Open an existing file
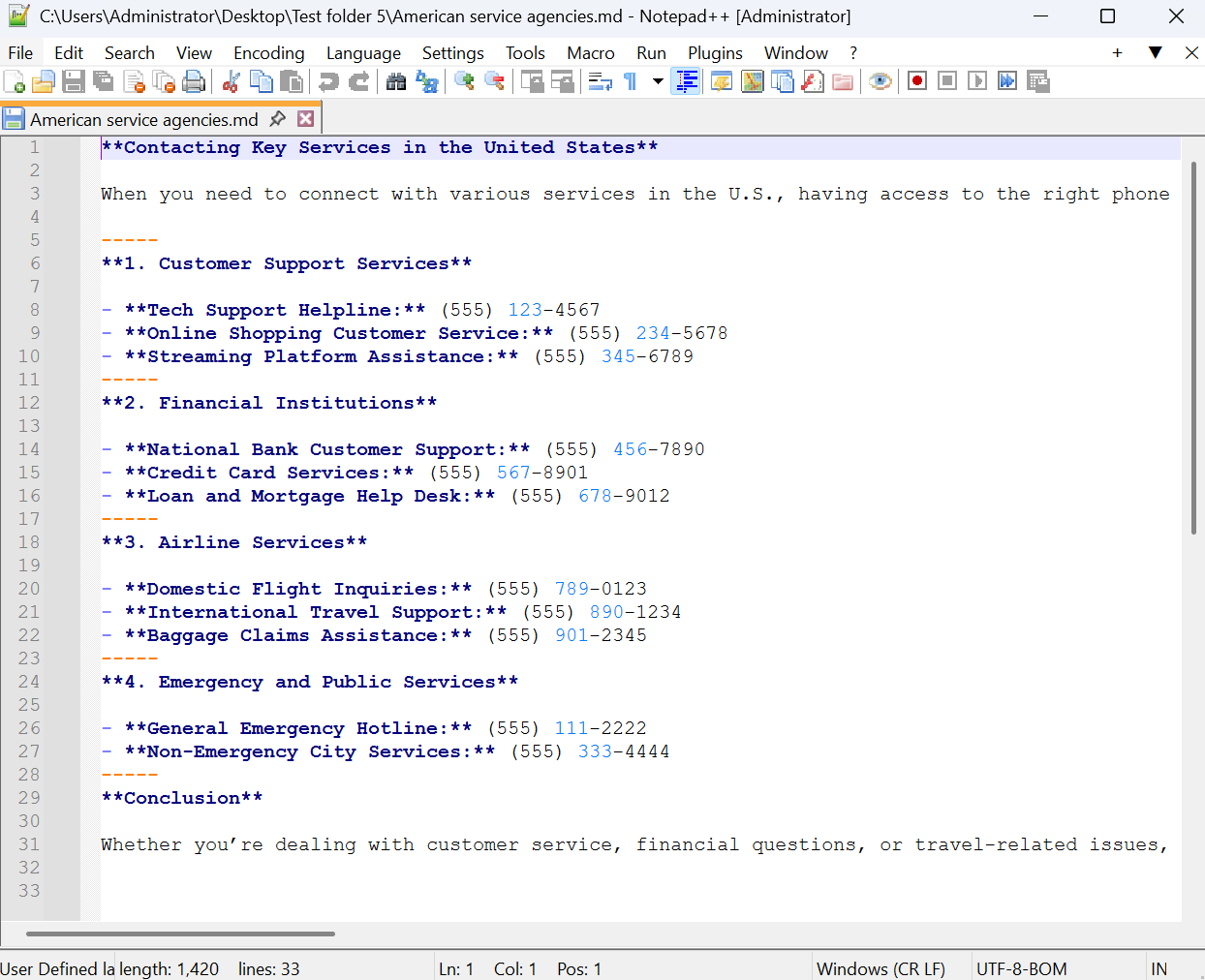Viewport: 1205px width, 980px height. [43, 81]
